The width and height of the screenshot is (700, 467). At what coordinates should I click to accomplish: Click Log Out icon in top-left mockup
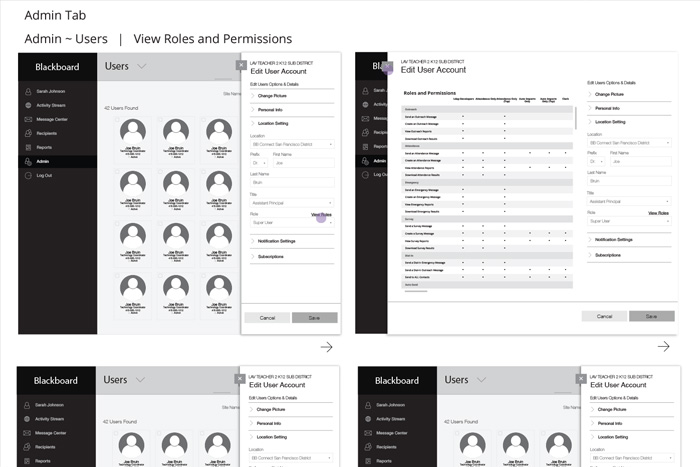pos(28,175)
